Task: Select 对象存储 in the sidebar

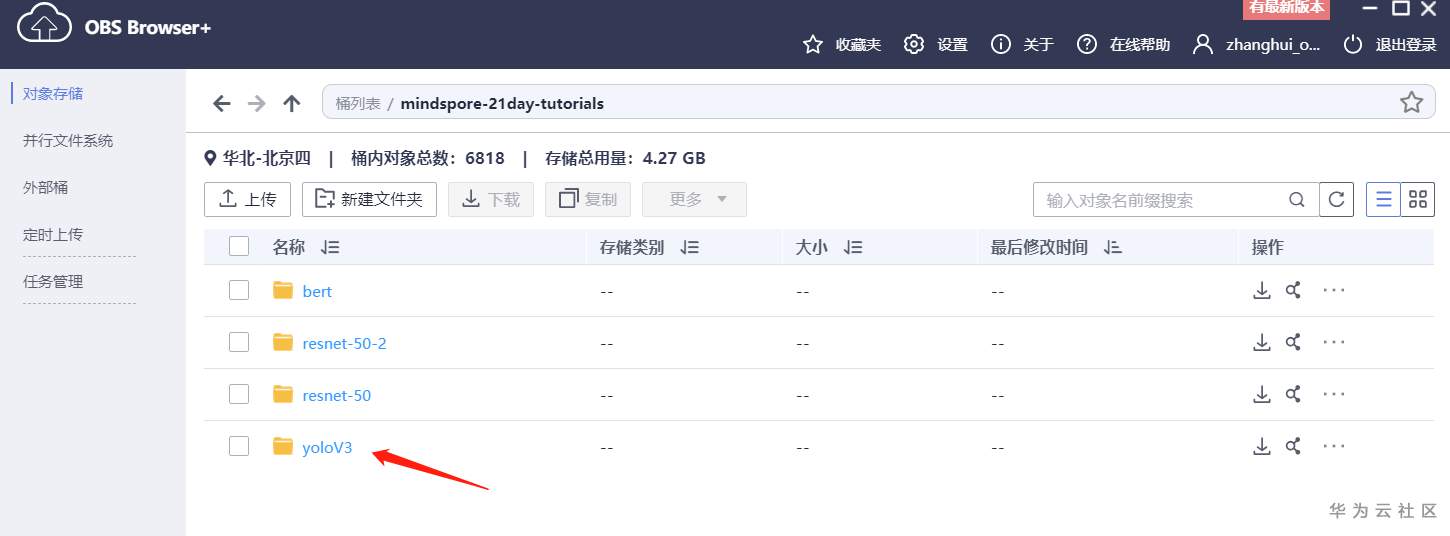Action: [x=53, y=93]
